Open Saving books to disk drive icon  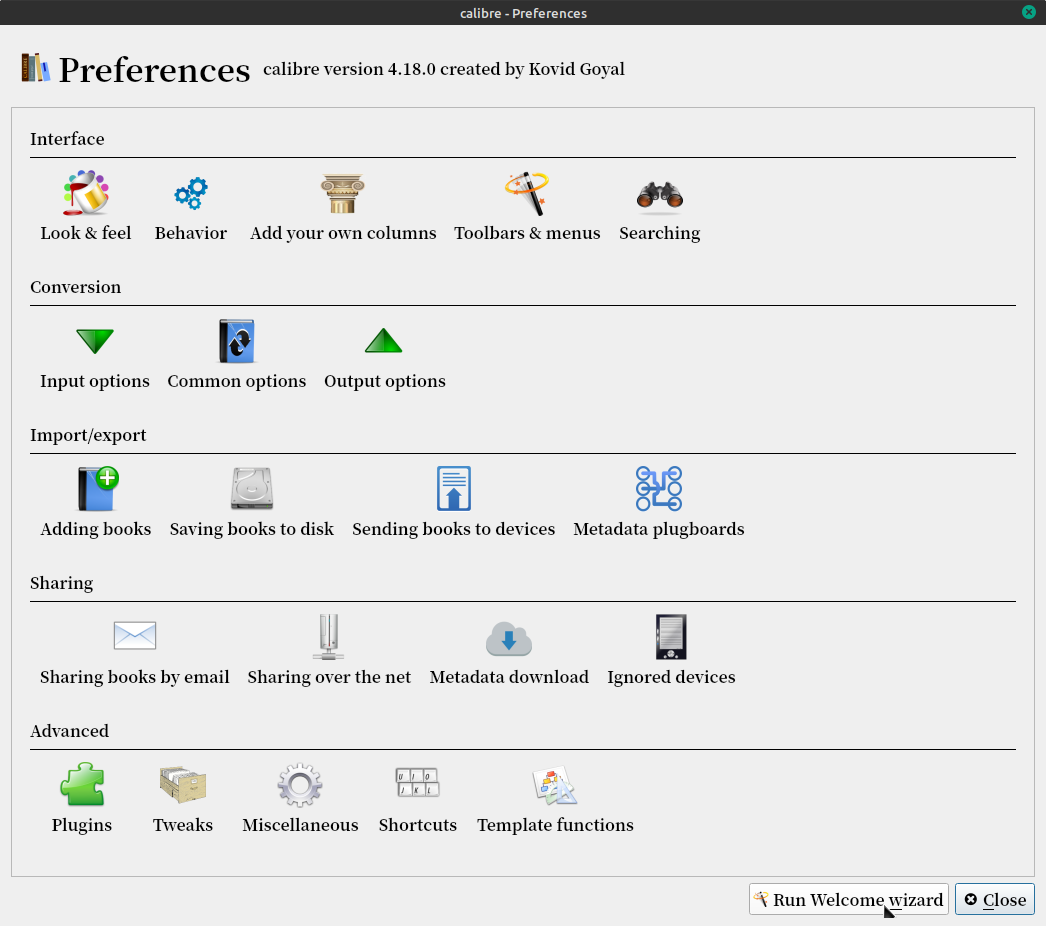click(x=251, y=488)
